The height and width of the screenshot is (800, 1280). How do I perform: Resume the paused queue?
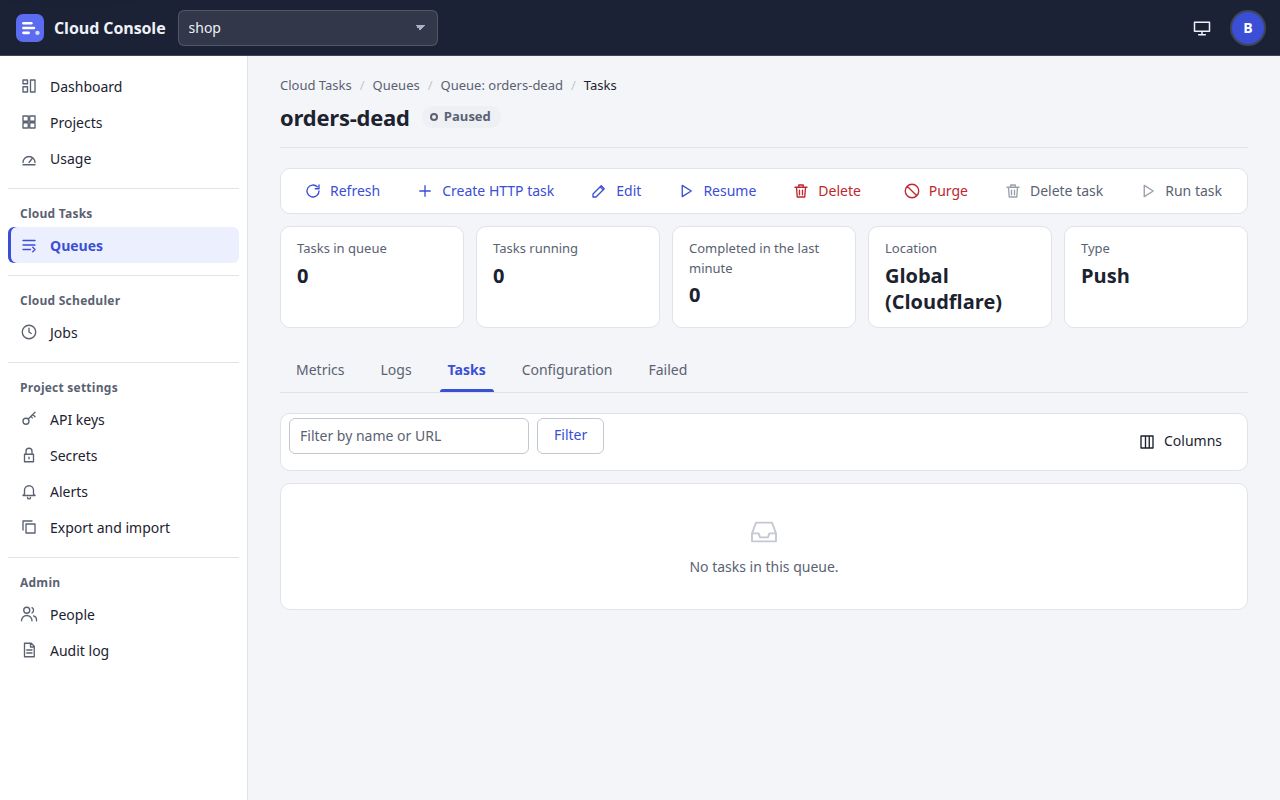point(718,191)
